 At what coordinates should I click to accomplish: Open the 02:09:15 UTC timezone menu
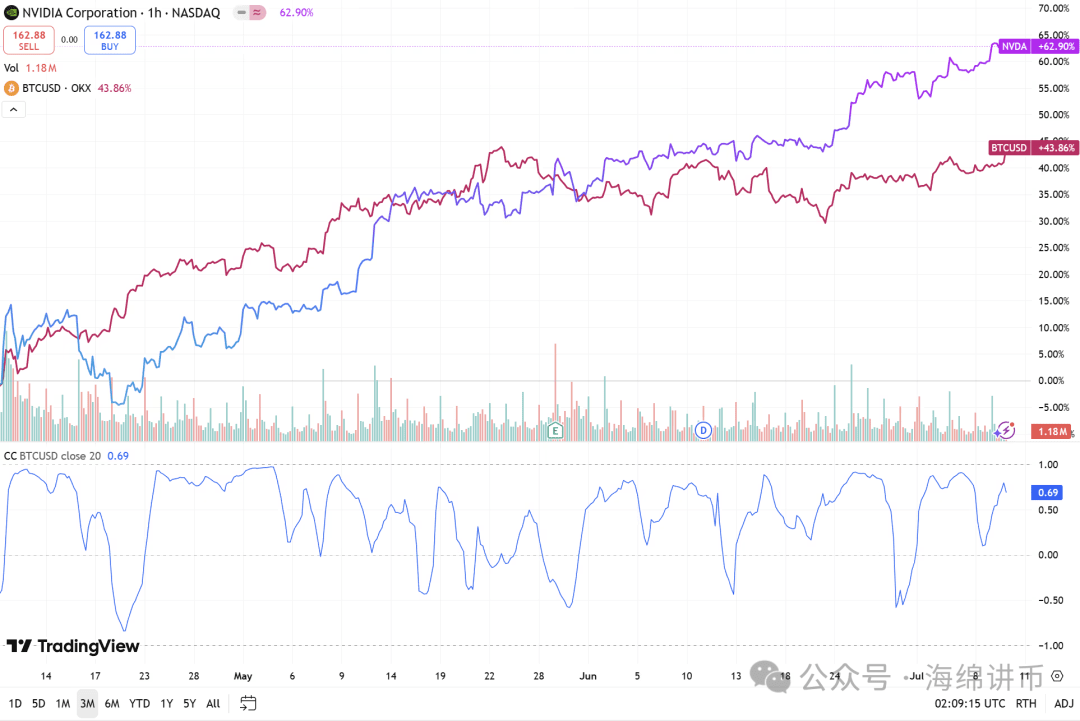click(965, 703)
